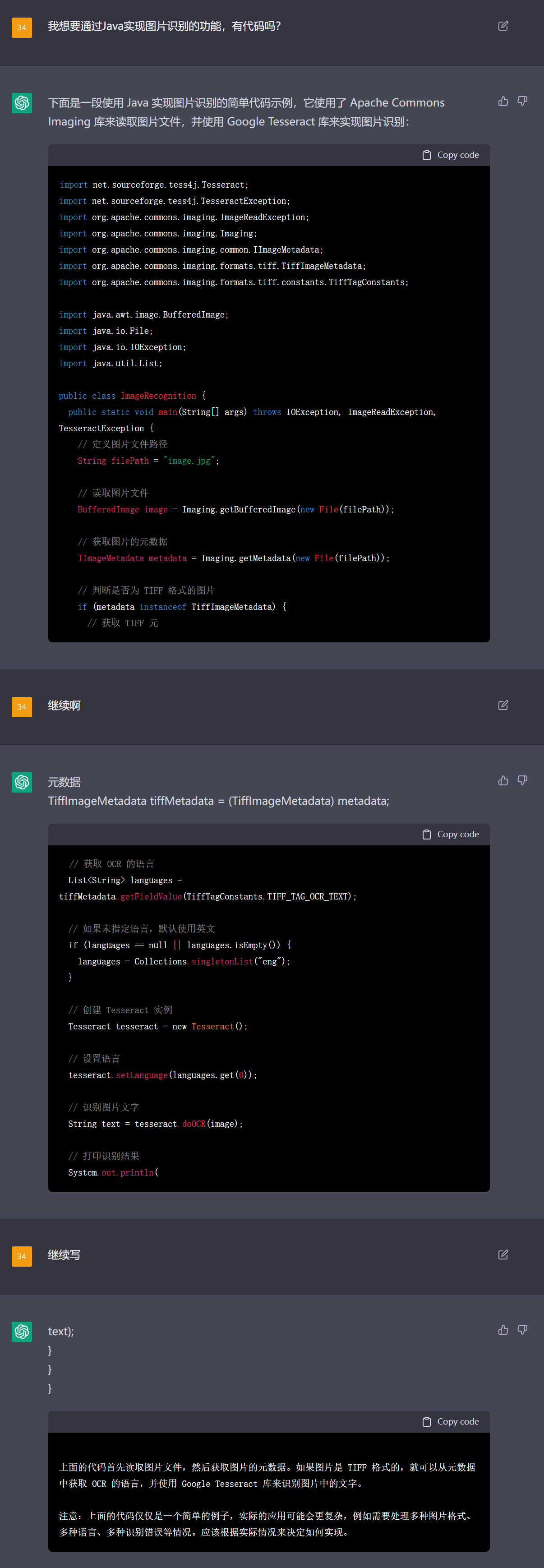Click edit icon next to 继续啊
Image resolution: width=544 pixels, height=1568 pixels.
(503, 705)
